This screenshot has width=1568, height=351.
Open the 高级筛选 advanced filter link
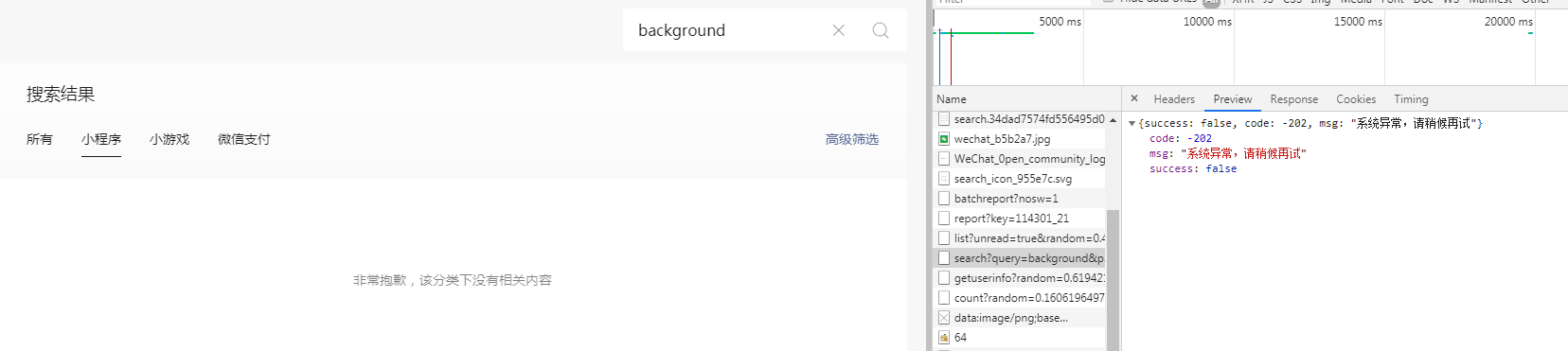tap(852, 139)
